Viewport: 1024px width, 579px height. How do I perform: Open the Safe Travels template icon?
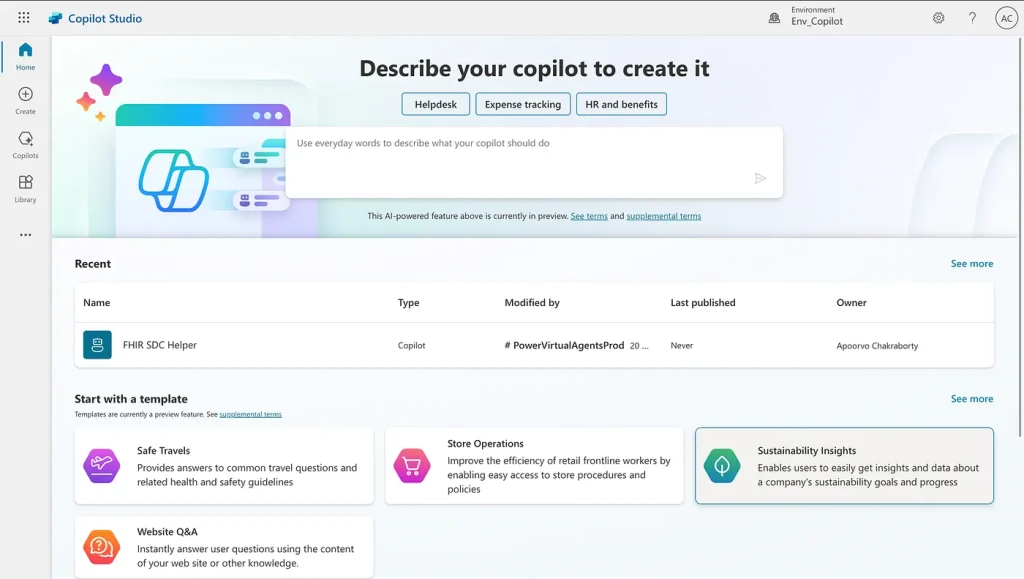101,465
